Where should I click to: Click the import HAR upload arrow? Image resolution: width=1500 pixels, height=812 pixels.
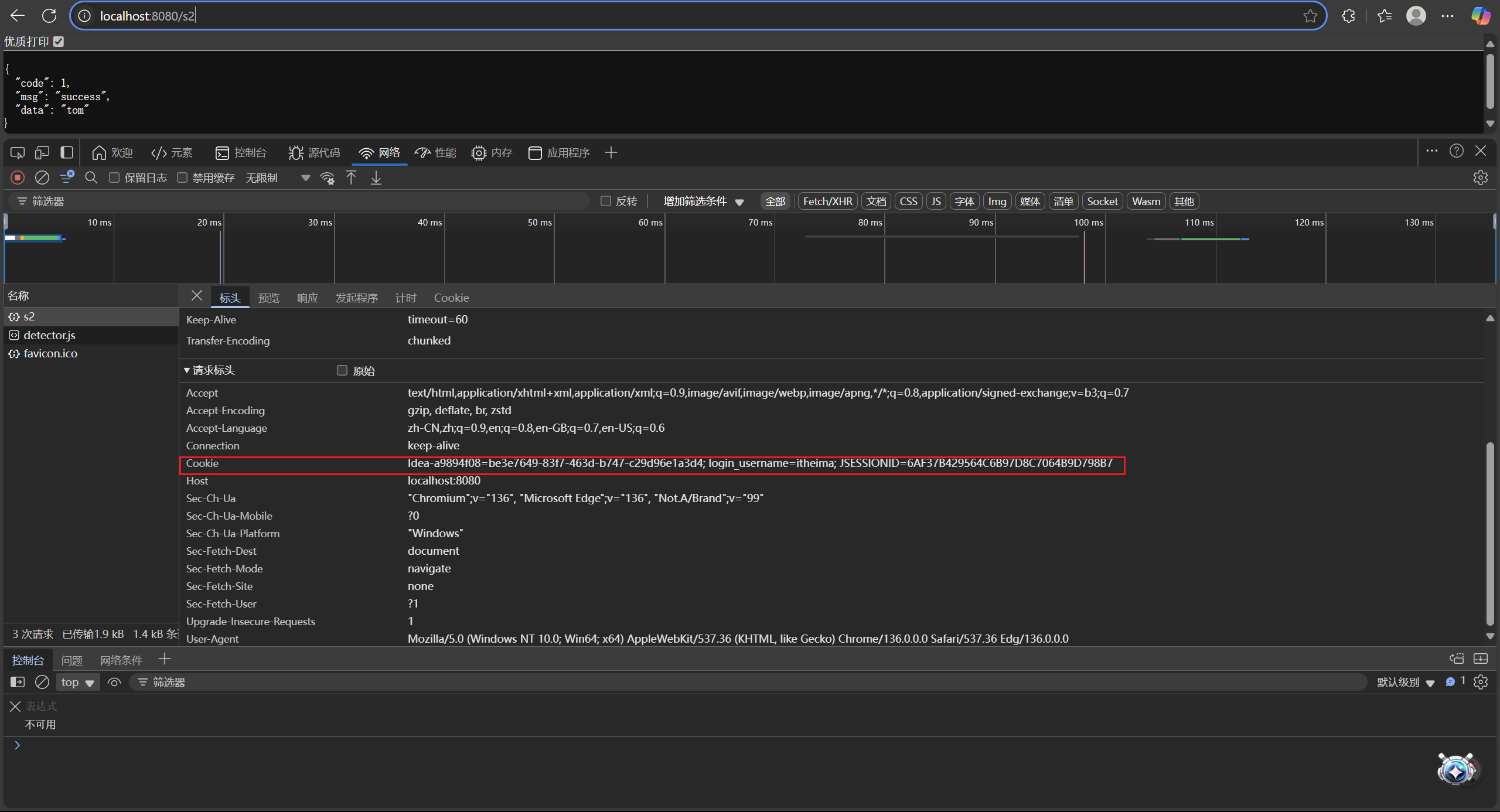(x=351, y=178)
